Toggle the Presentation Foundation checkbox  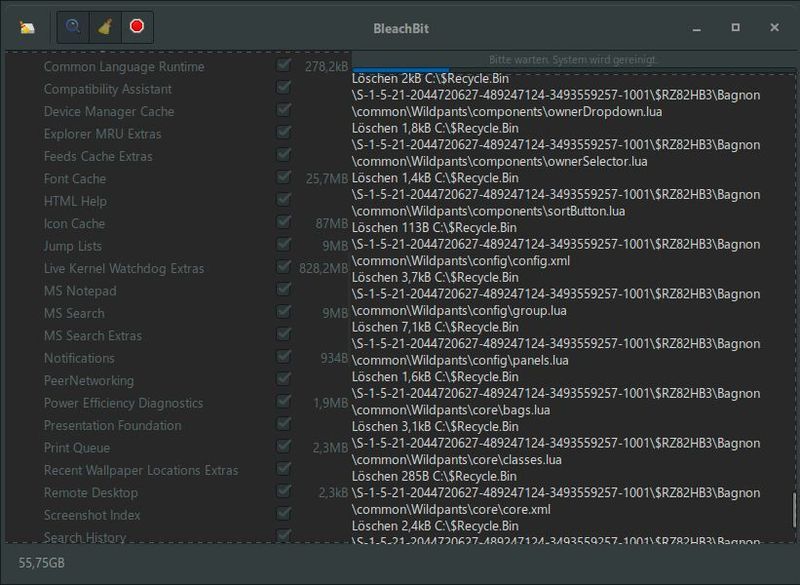point(284,424)
